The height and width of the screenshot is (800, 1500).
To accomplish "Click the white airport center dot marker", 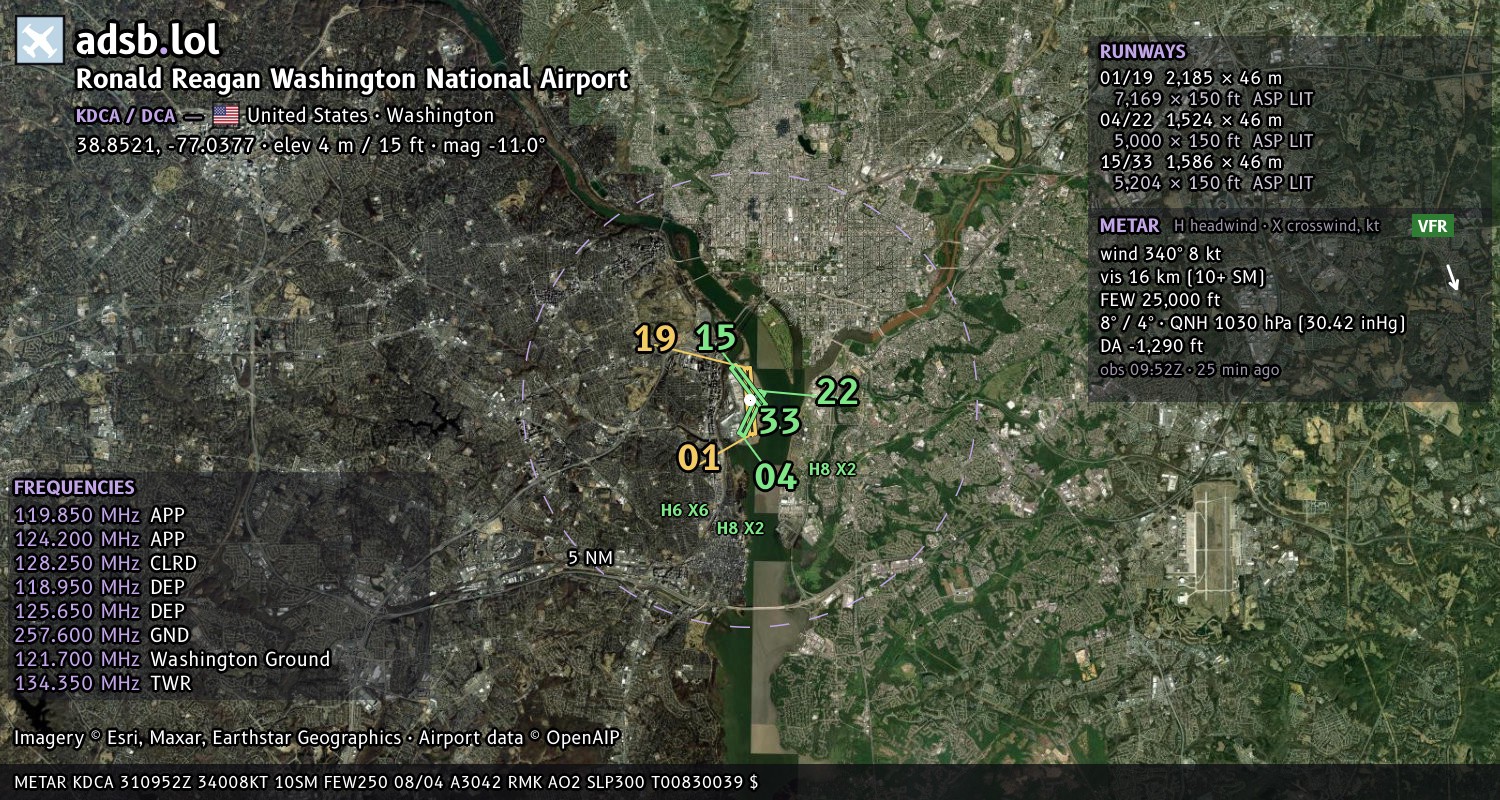I will pyautogui.click(x=750, y=400).
